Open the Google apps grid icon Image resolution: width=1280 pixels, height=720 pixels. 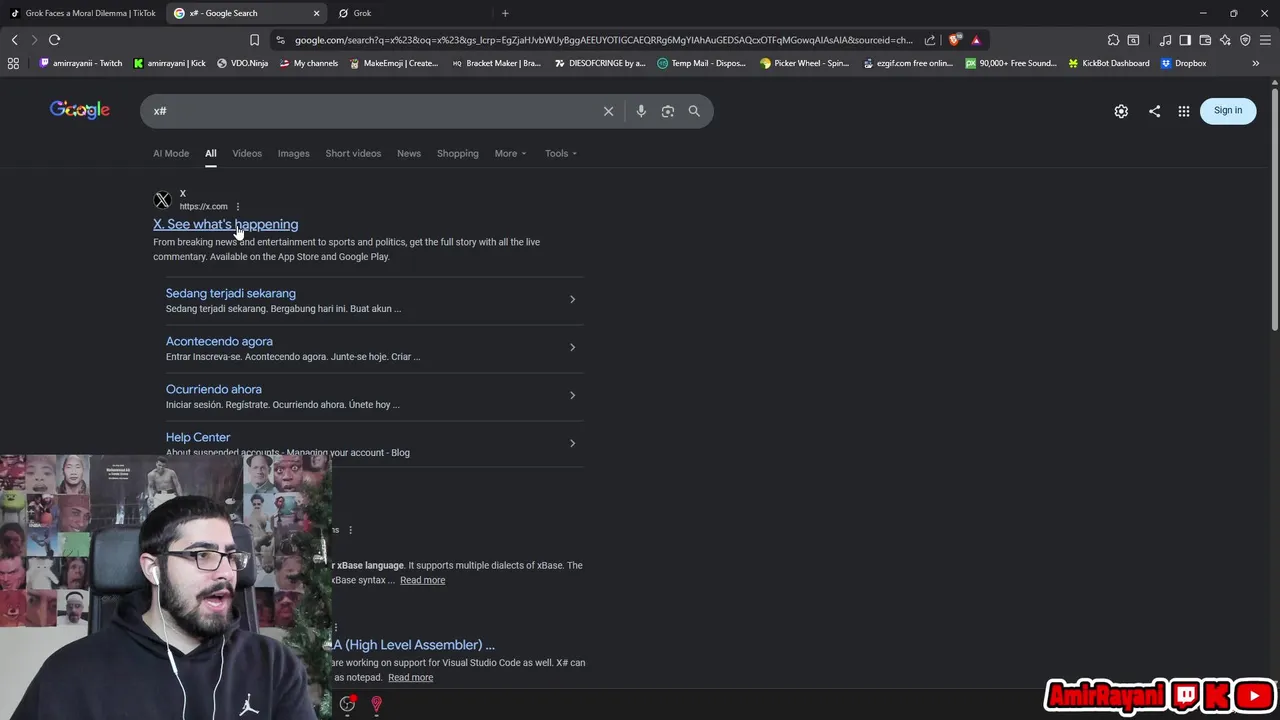(1184, 111)
